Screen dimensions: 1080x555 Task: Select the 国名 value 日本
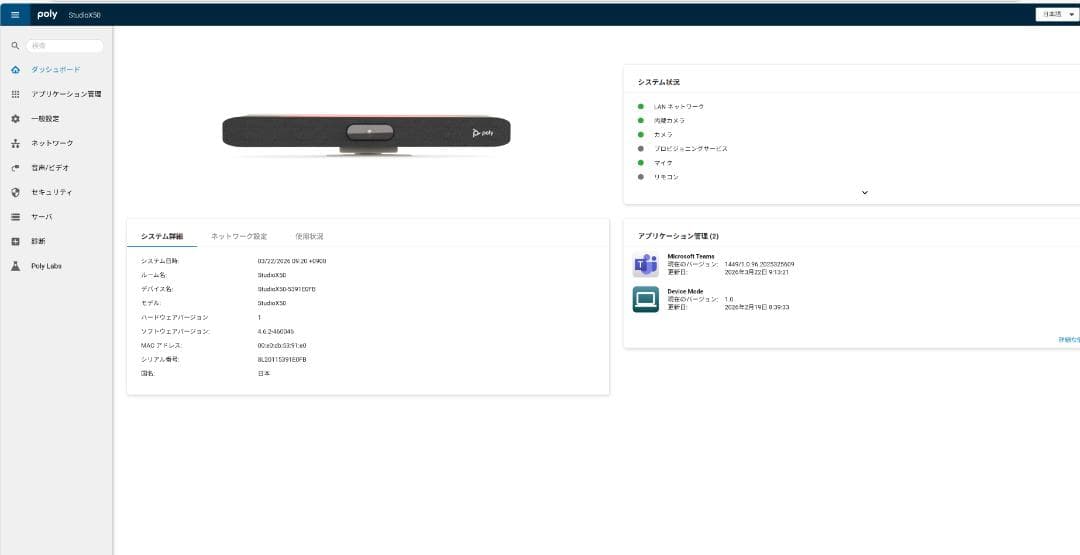(264, 374)
